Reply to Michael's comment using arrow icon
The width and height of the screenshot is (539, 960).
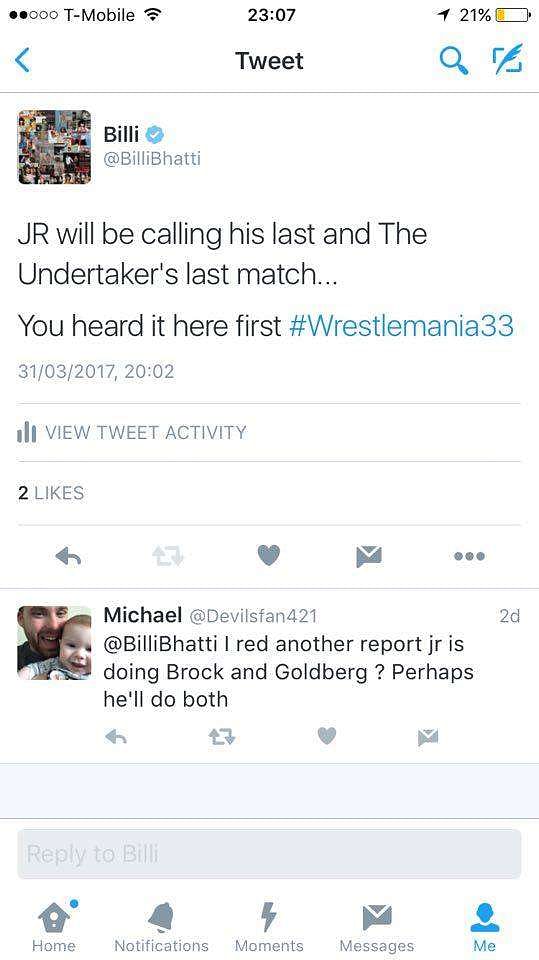pos(116,737)
